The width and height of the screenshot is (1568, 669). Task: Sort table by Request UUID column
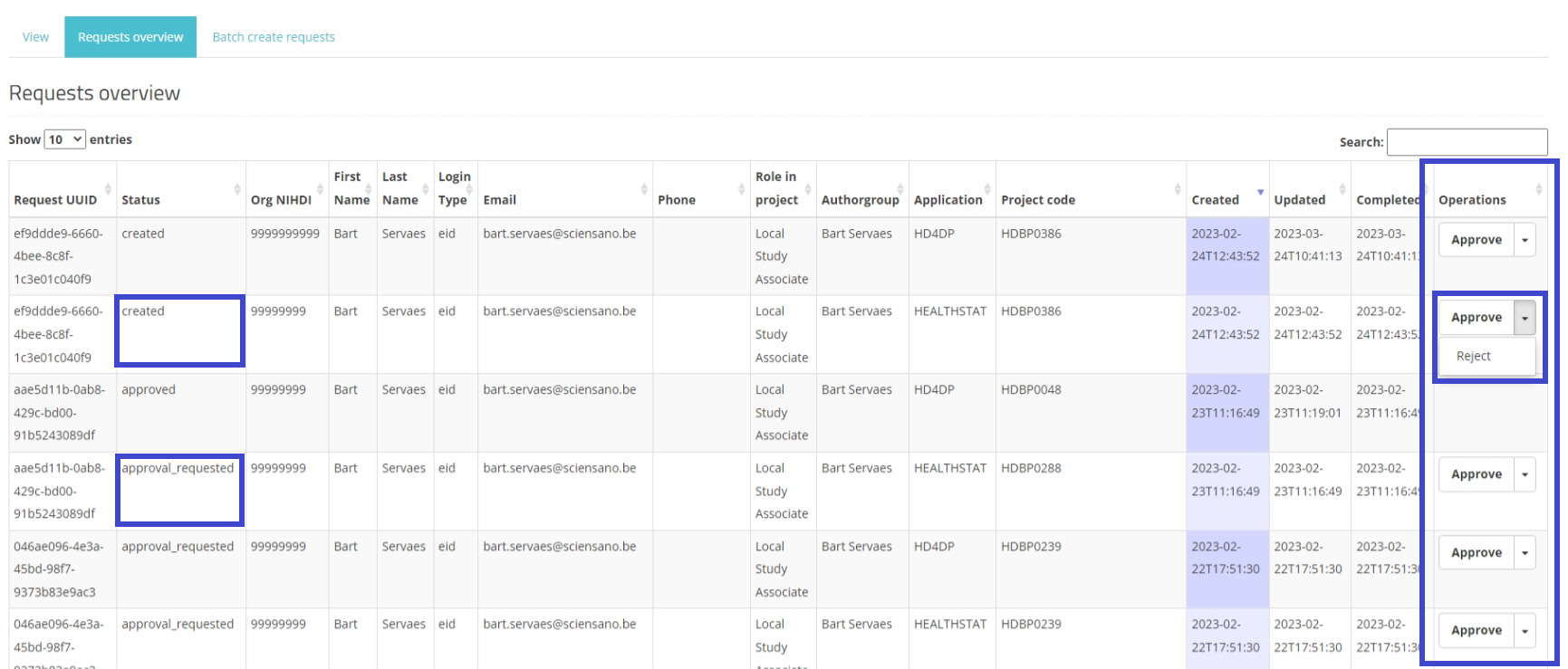point(55,200)
